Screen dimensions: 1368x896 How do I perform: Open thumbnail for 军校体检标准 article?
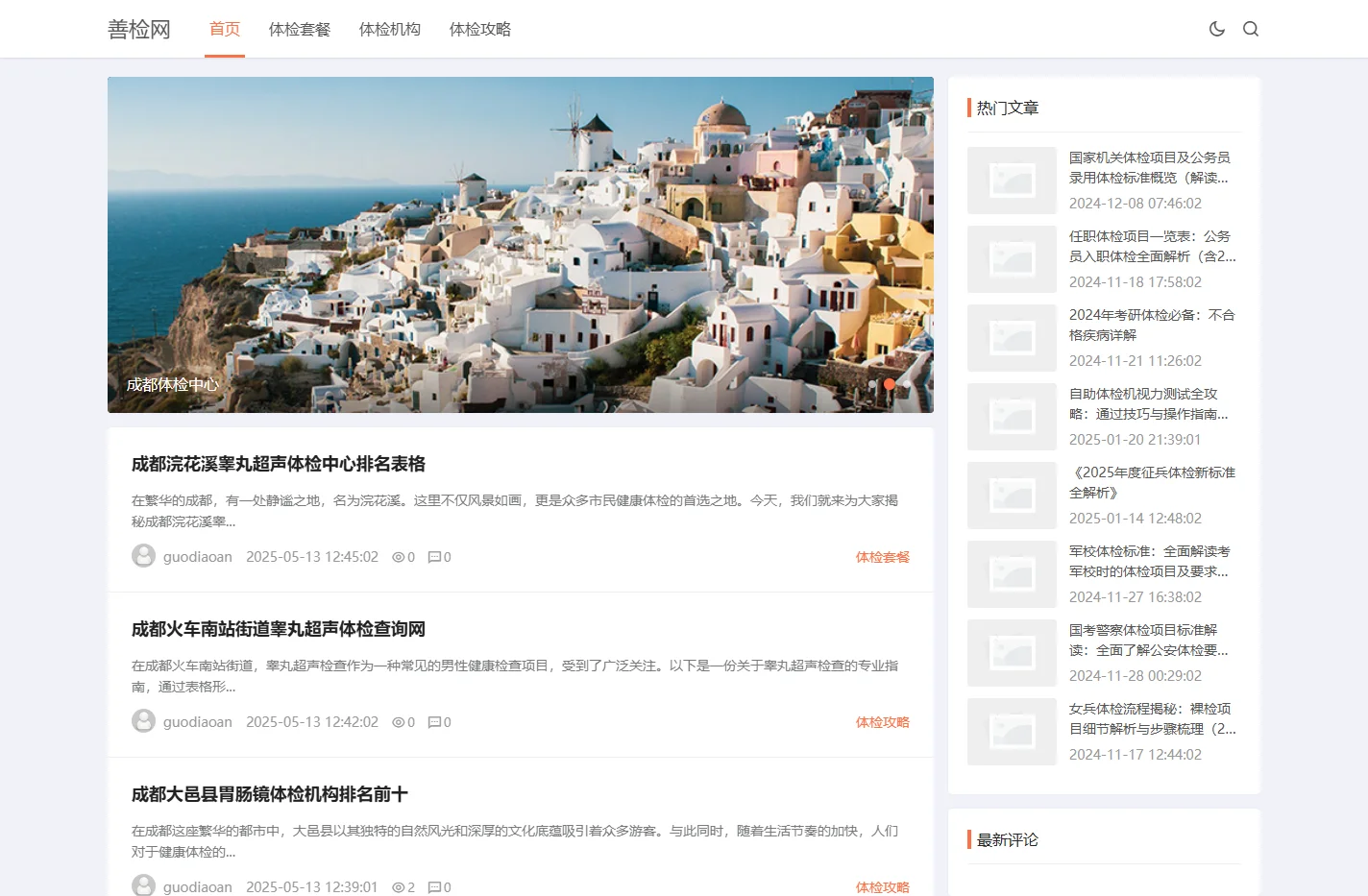tap(1012, 574)
